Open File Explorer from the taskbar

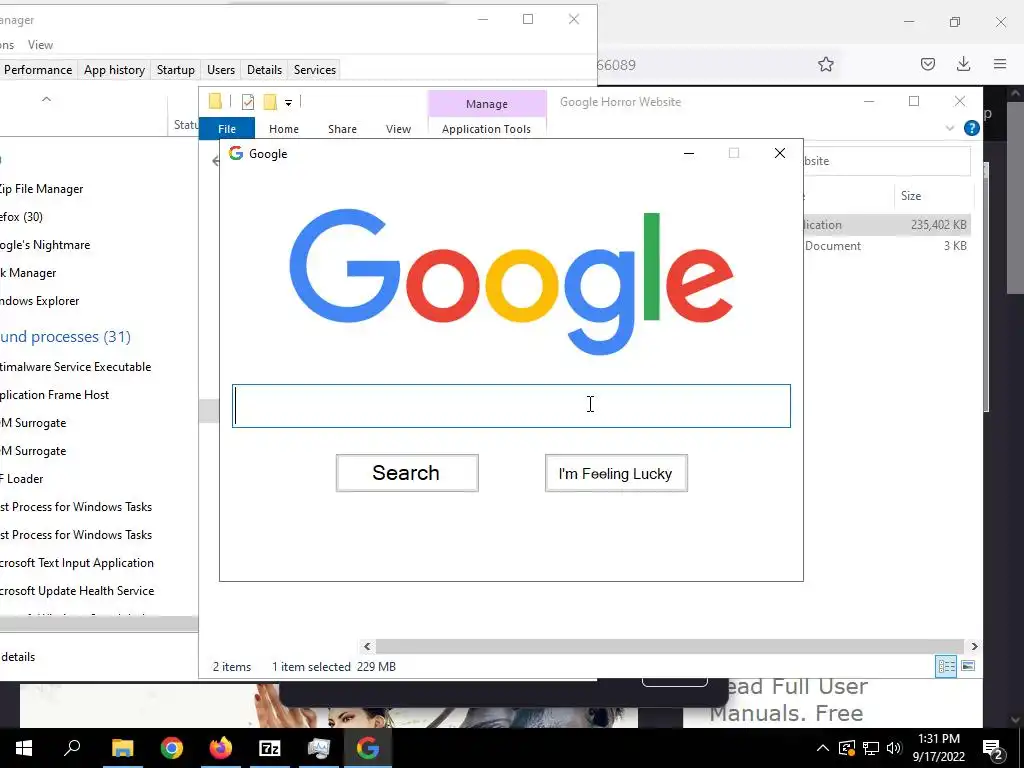click(x=122, y=748)
